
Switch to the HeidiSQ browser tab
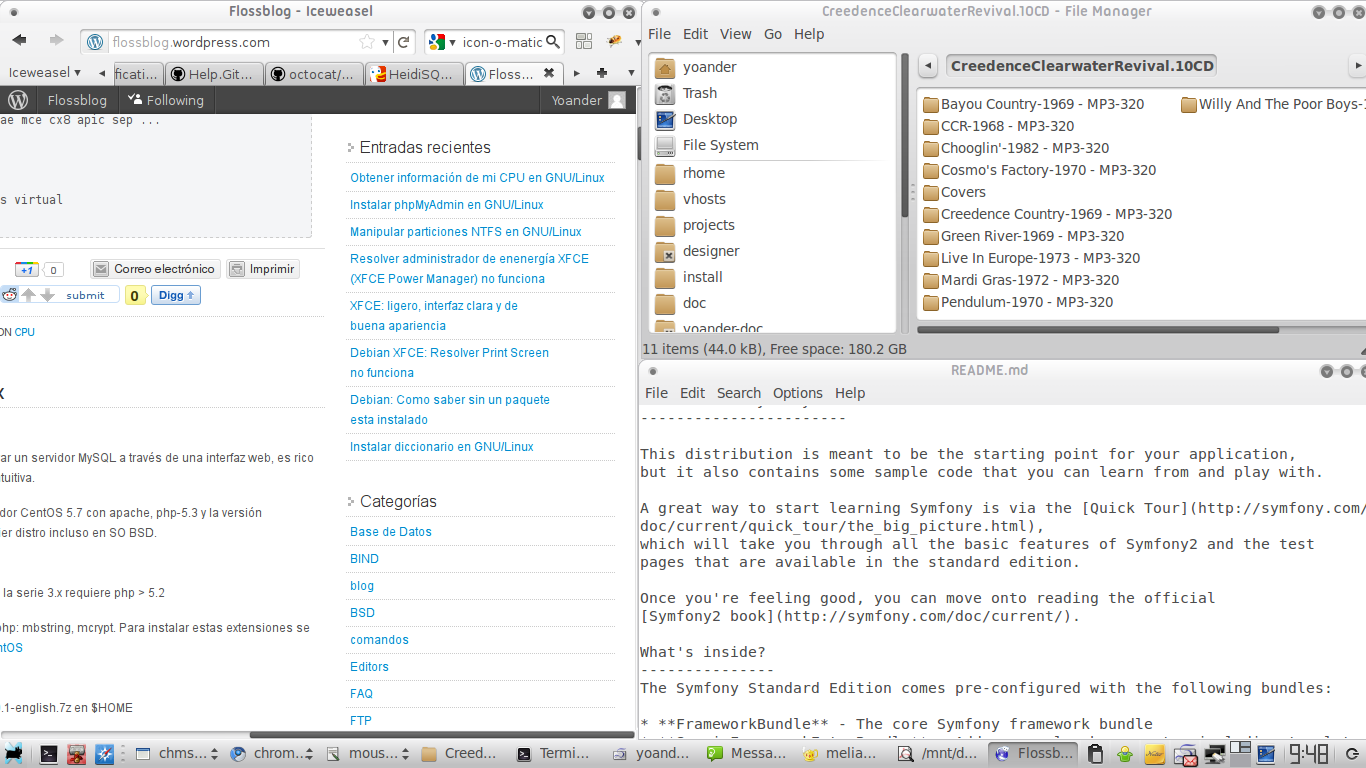414,74
